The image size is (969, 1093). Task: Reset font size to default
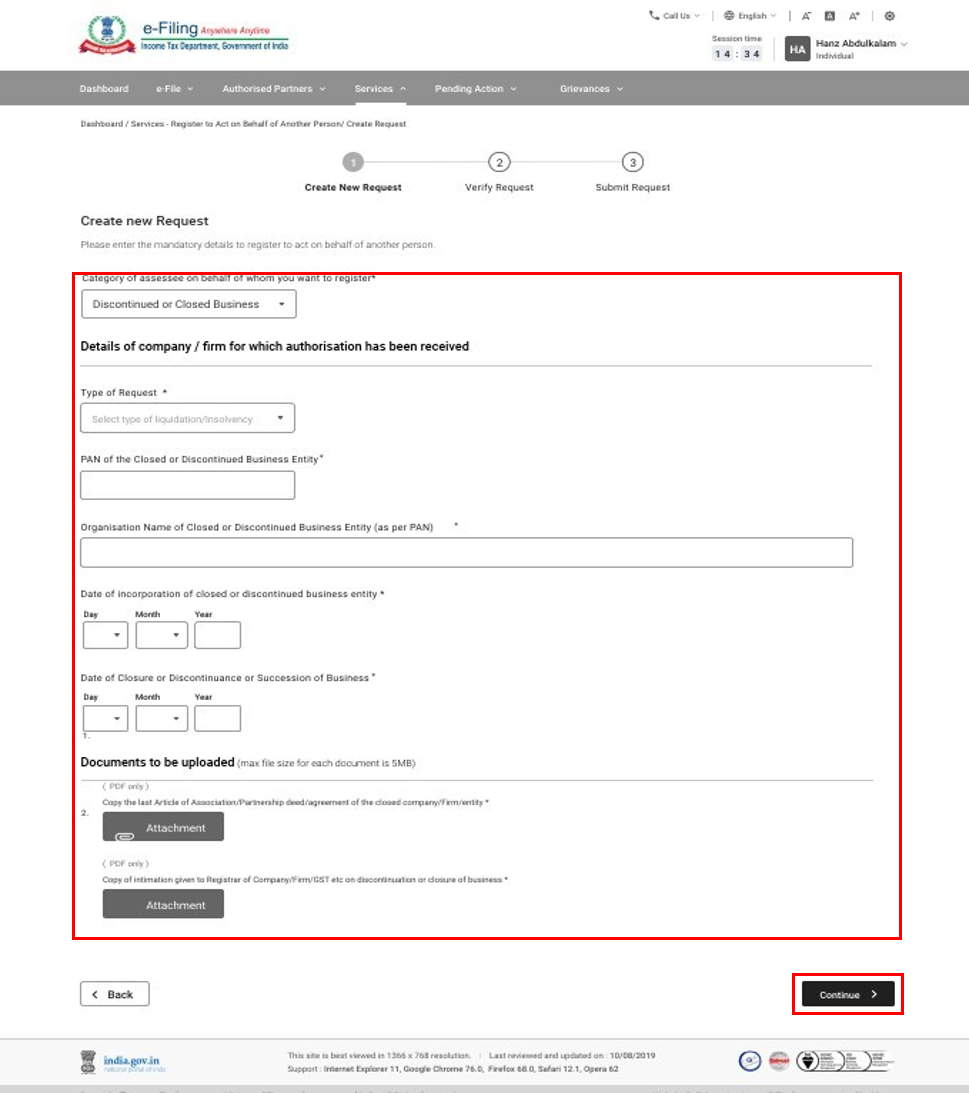tap(829, 16)
